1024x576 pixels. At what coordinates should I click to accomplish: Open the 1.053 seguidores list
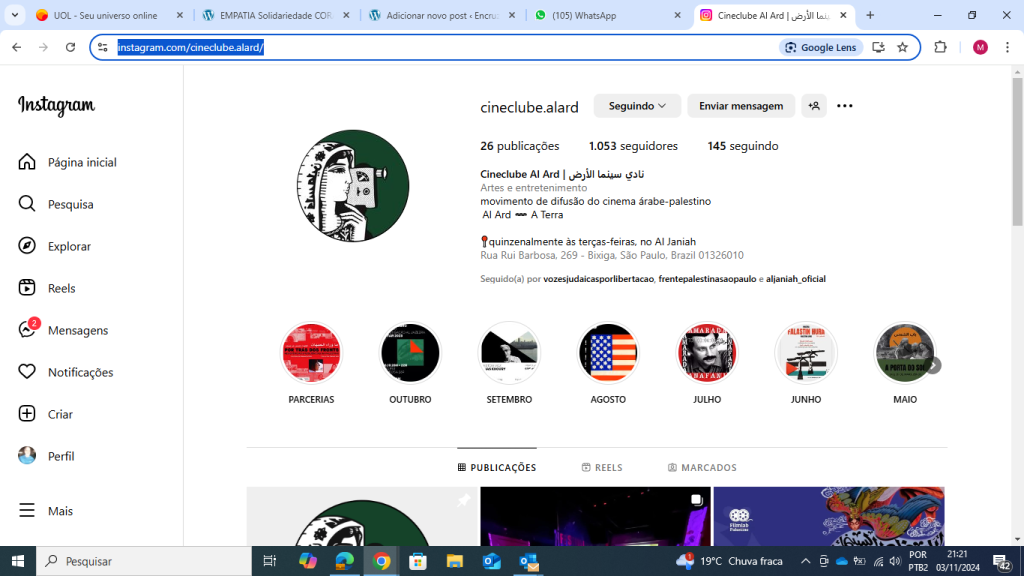click(x=633, y=146)
